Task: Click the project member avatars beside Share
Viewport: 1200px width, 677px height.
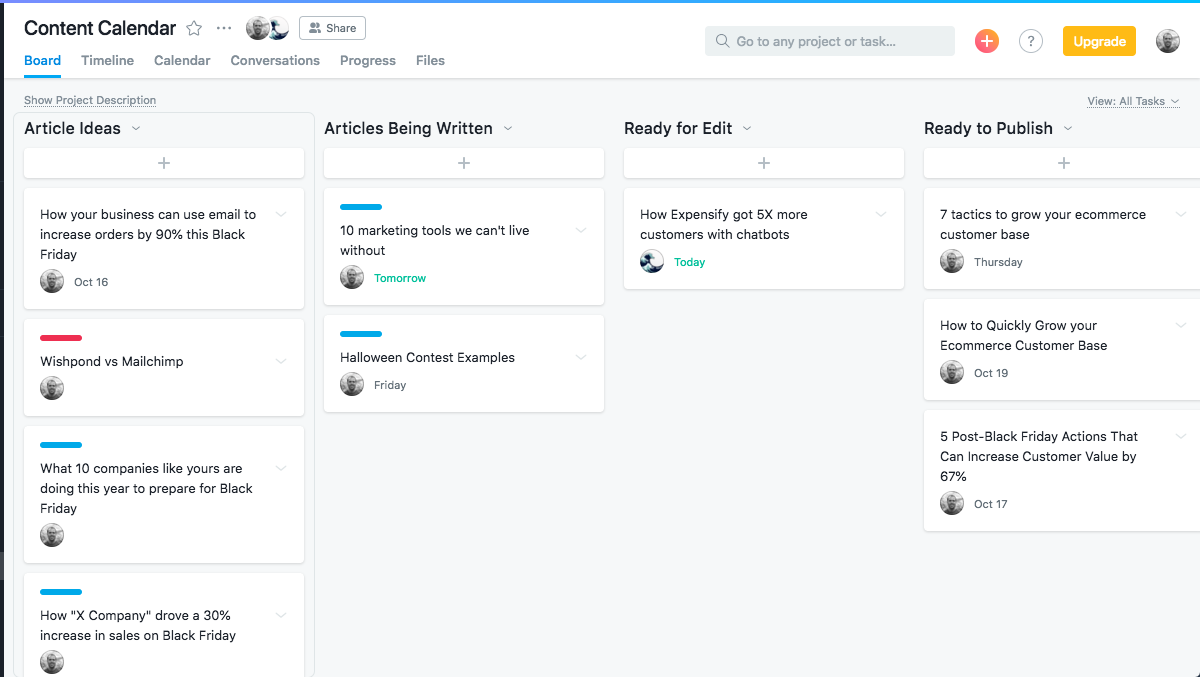Action: 268,28
